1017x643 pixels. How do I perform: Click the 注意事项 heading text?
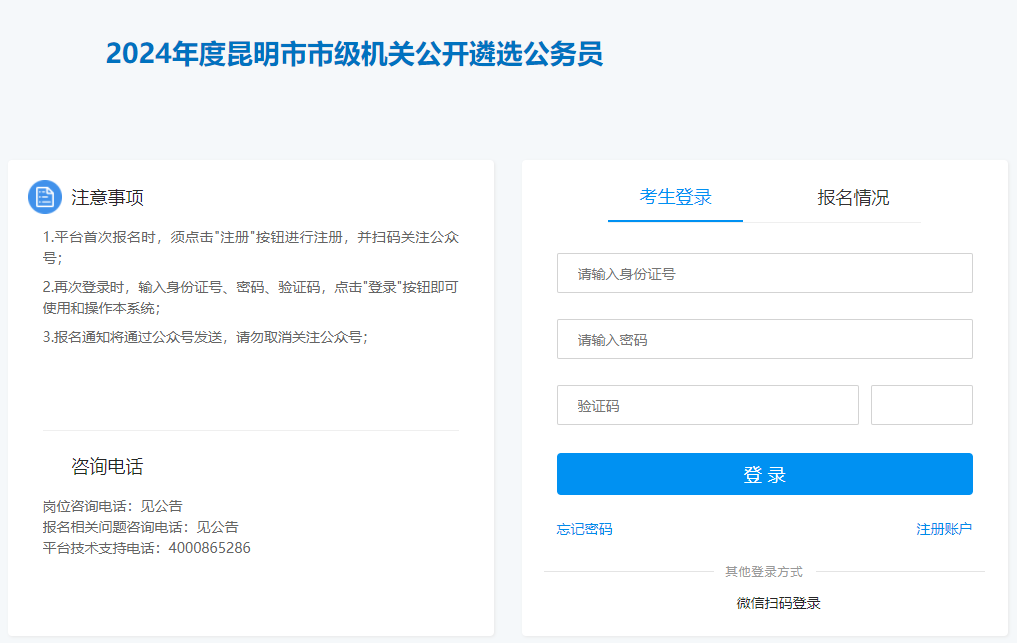click(107, 198)
